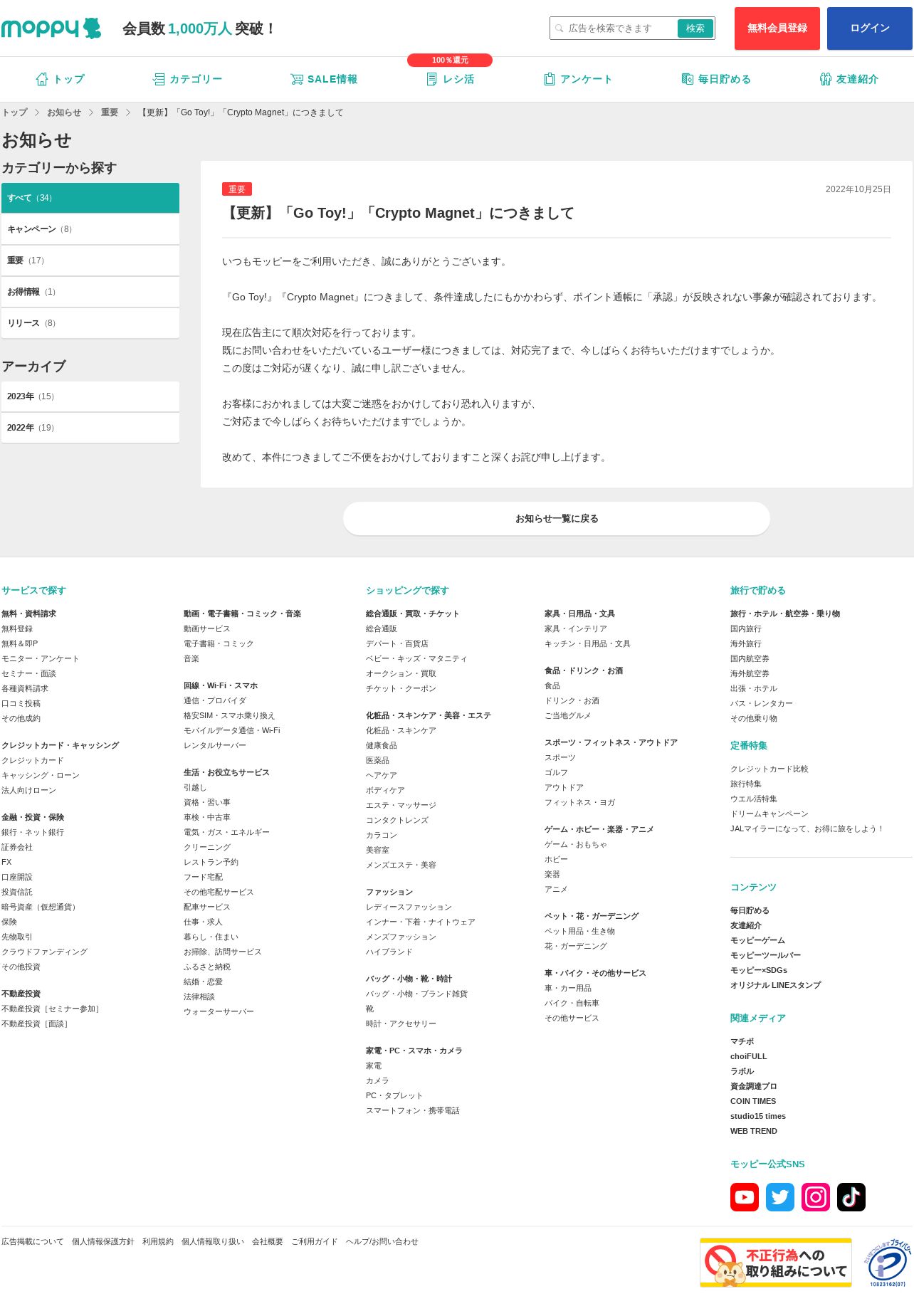The image size is (914, 1316).
Task: Open the アンケート navigation tab
Action: tap(577, 79)
